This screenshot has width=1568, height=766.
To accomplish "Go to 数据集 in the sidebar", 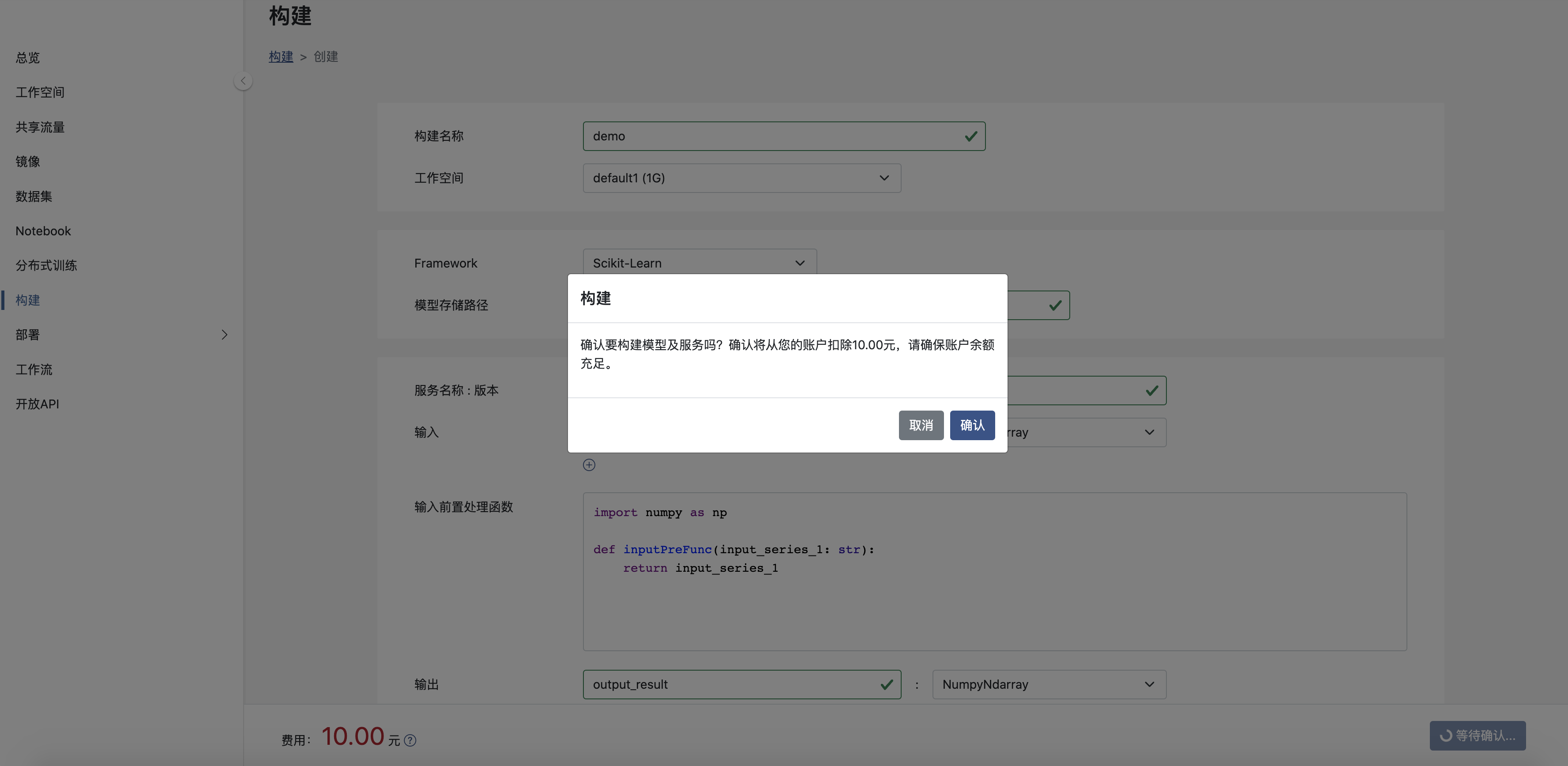I will pos(34,196).
